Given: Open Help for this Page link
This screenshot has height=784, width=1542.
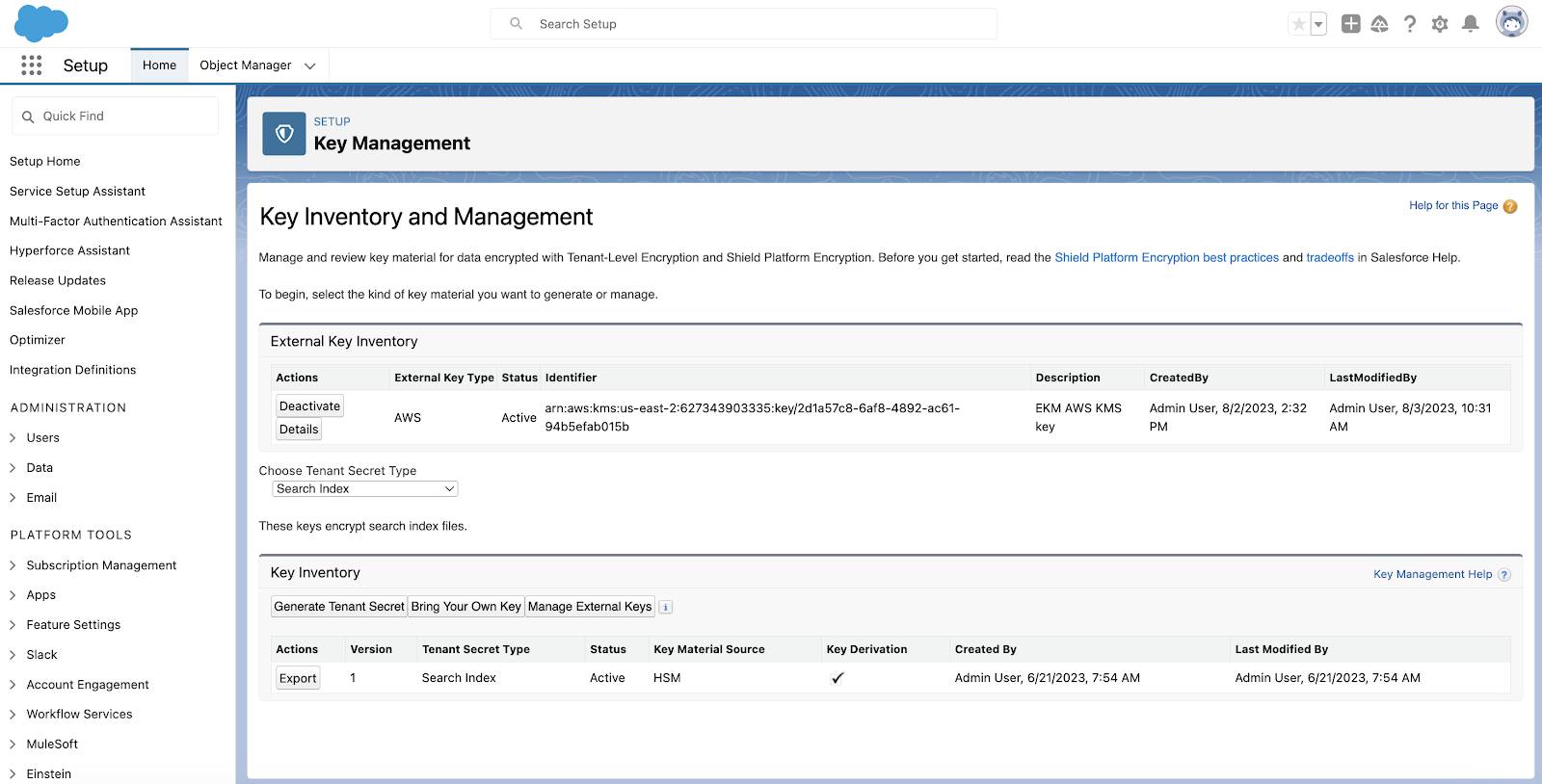Looking at the screenshot, I should tap(1453, 206).
